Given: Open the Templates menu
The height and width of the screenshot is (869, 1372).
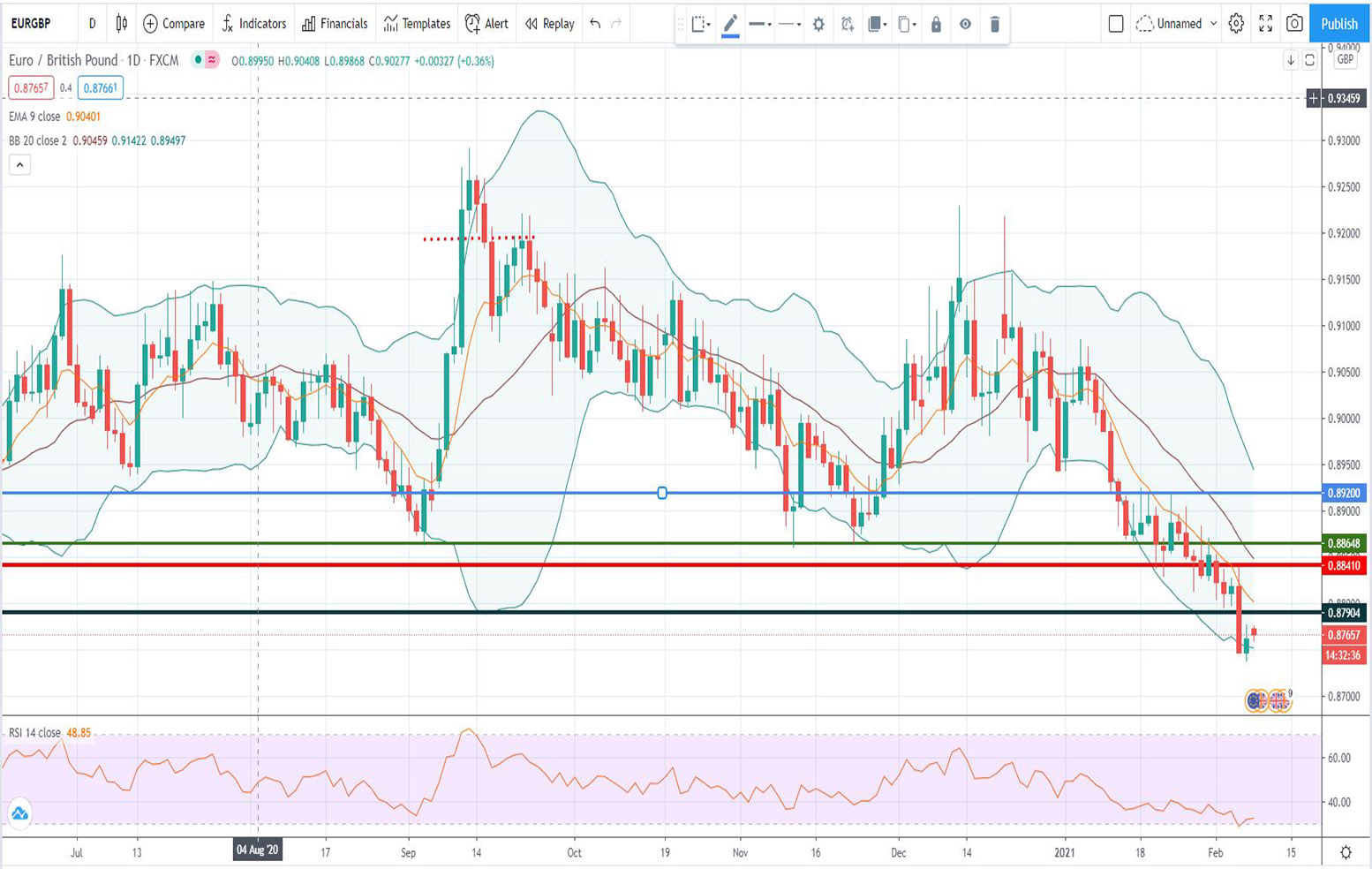Looking at the screenshot, I should point(416,24).
